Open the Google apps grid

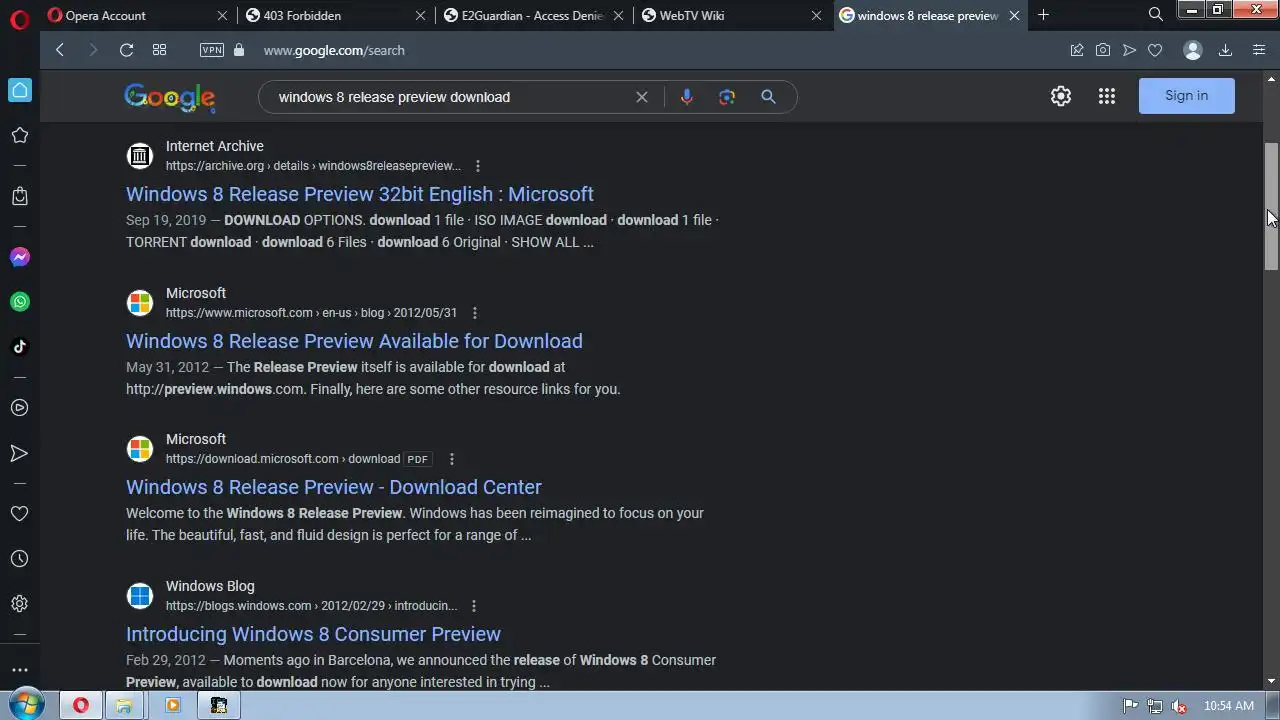coord(1107,96)
